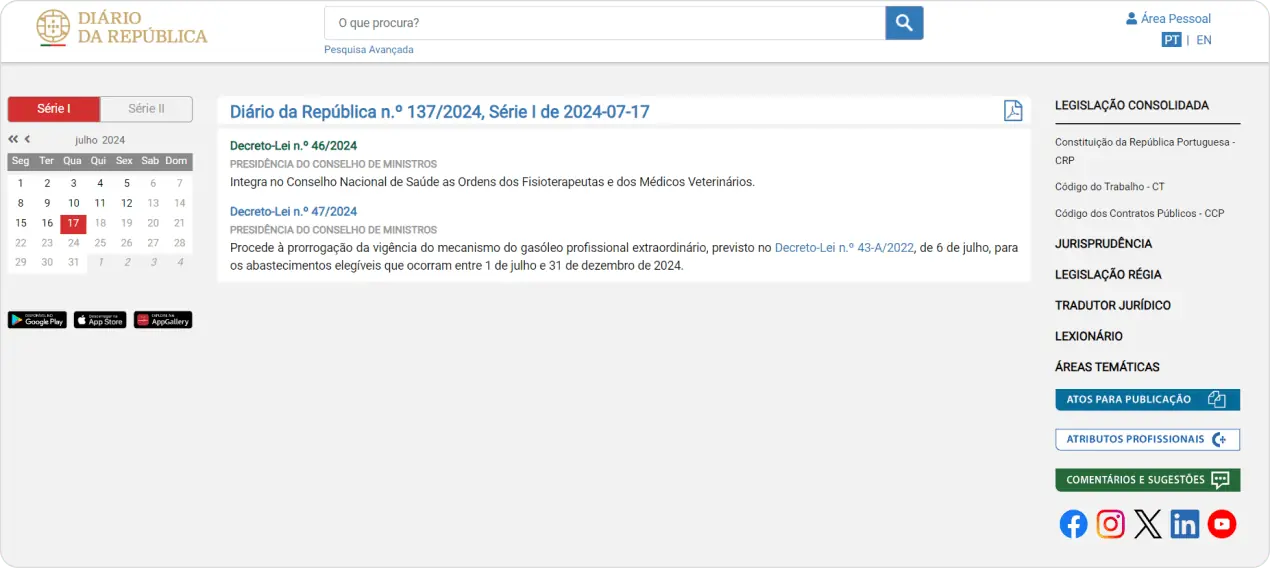This screenshot has height=568, width=1270.
Task: Click Atributos Profissionais button
Action: tap(1147, 440)
